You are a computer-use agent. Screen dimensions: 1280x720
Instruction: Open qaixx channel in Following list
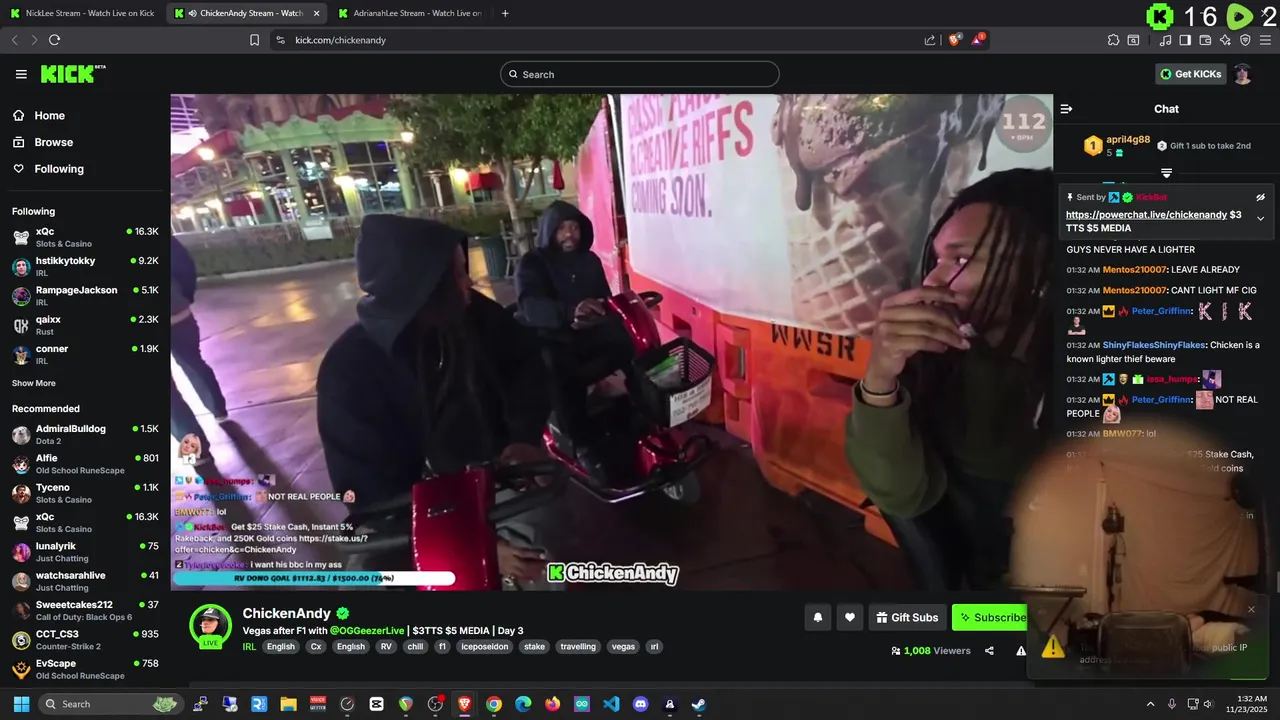coord(85,324)
